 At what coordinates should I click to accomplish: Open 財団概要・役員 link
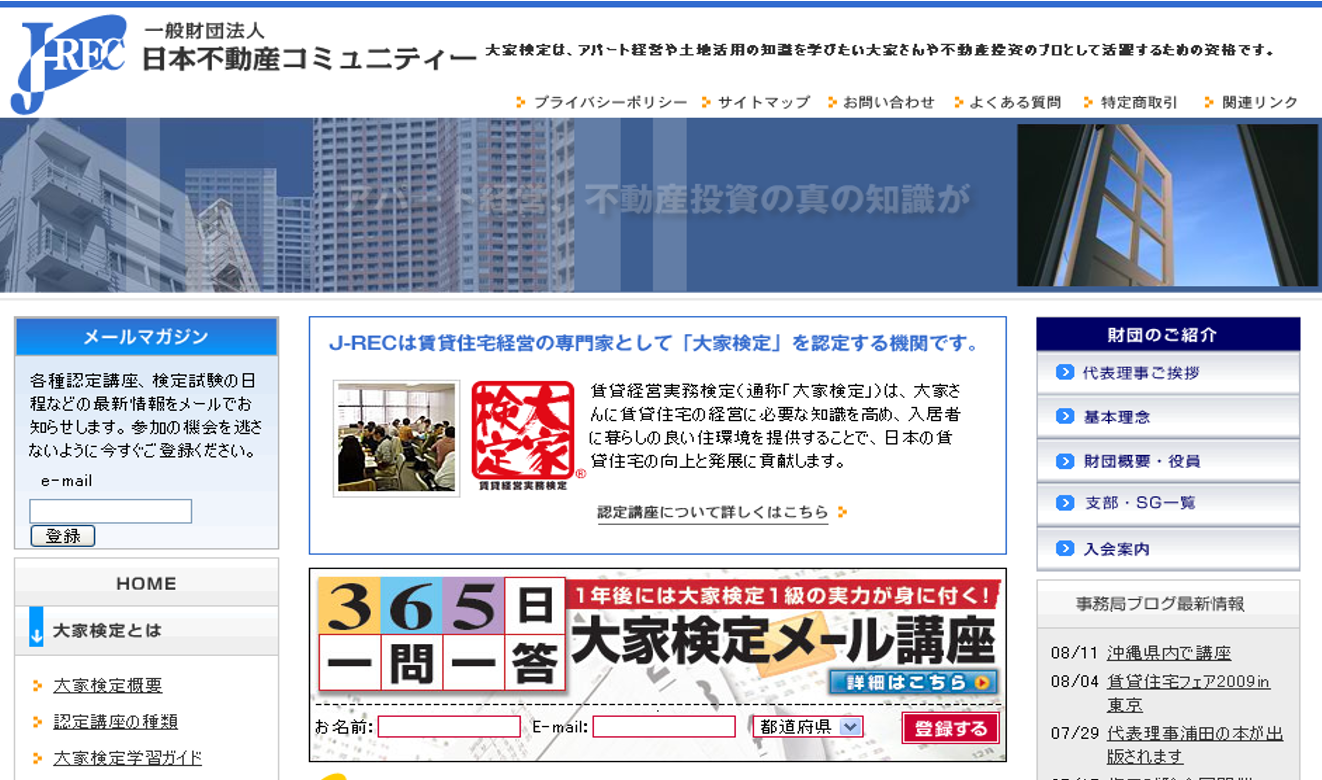point(1141,461)
